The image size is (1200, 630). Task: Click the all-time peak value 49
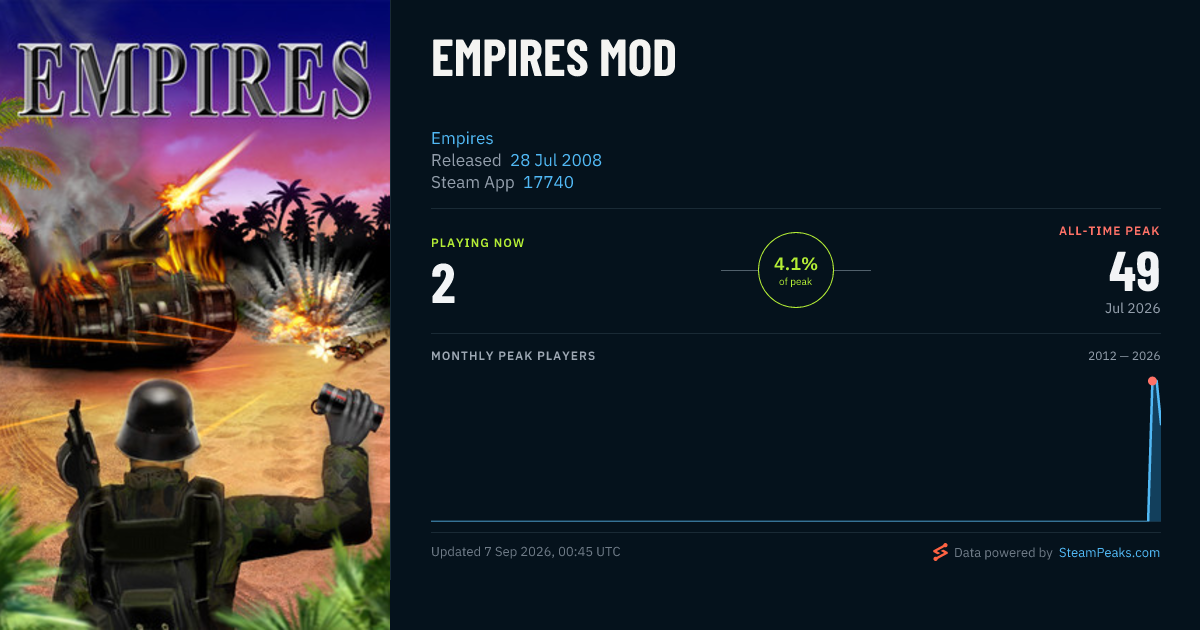pyautogui.click(x=1135, y=272)
